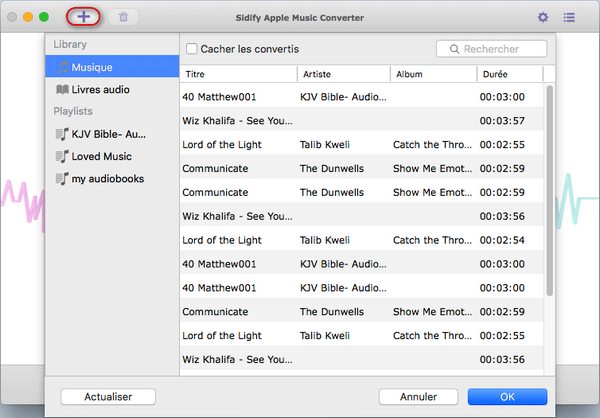Screen dimensions: 600x418
Task: Sort by the Artiste column header
Action: coord(343,74)
